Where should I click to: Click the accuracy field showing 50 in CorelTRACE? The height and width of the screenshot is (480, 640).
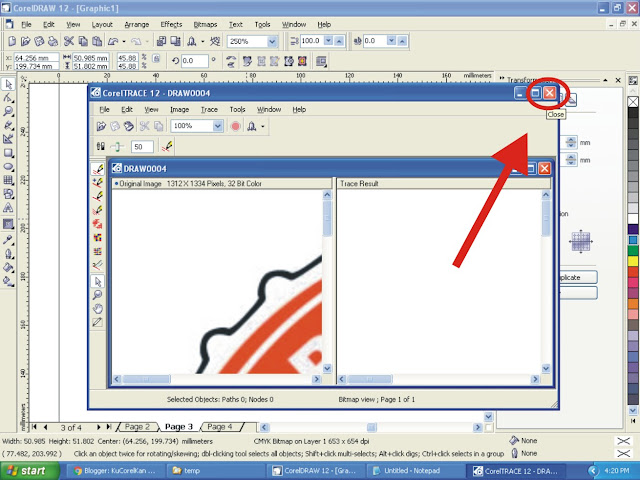(x=142, y=147)
